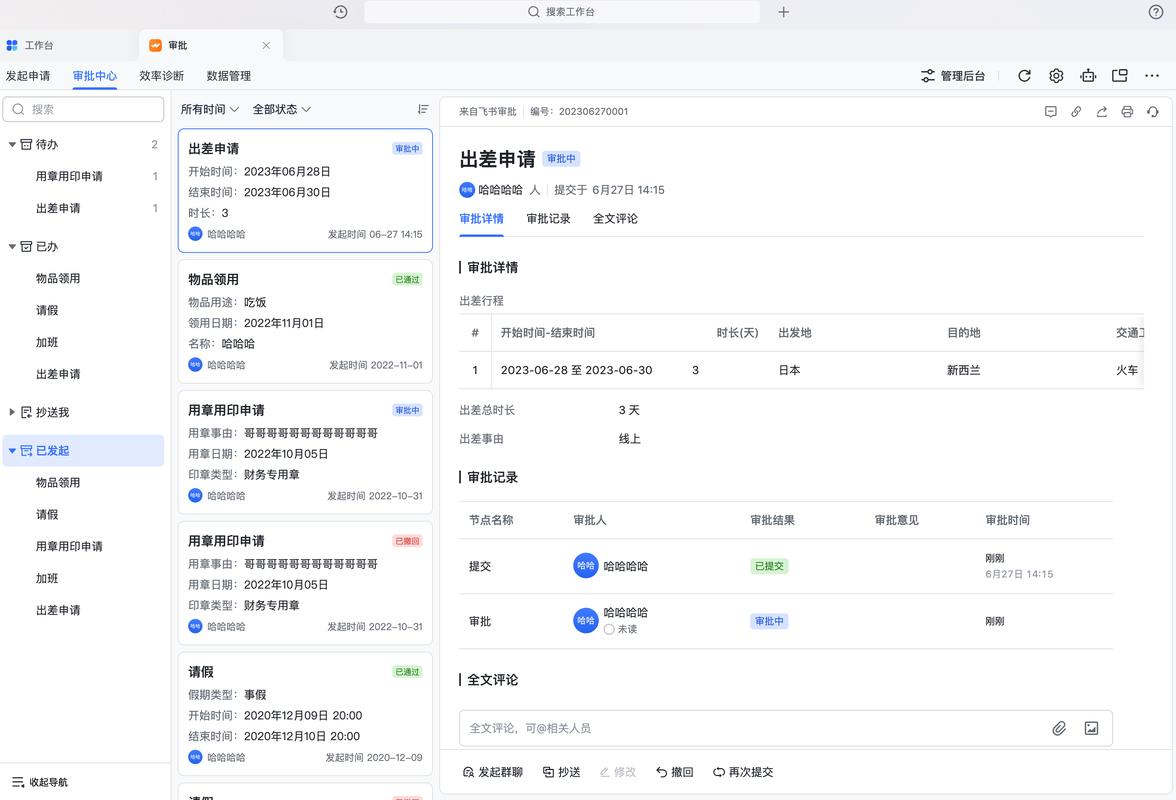
Task: Click the 管理后台 button
Action: 952,76
